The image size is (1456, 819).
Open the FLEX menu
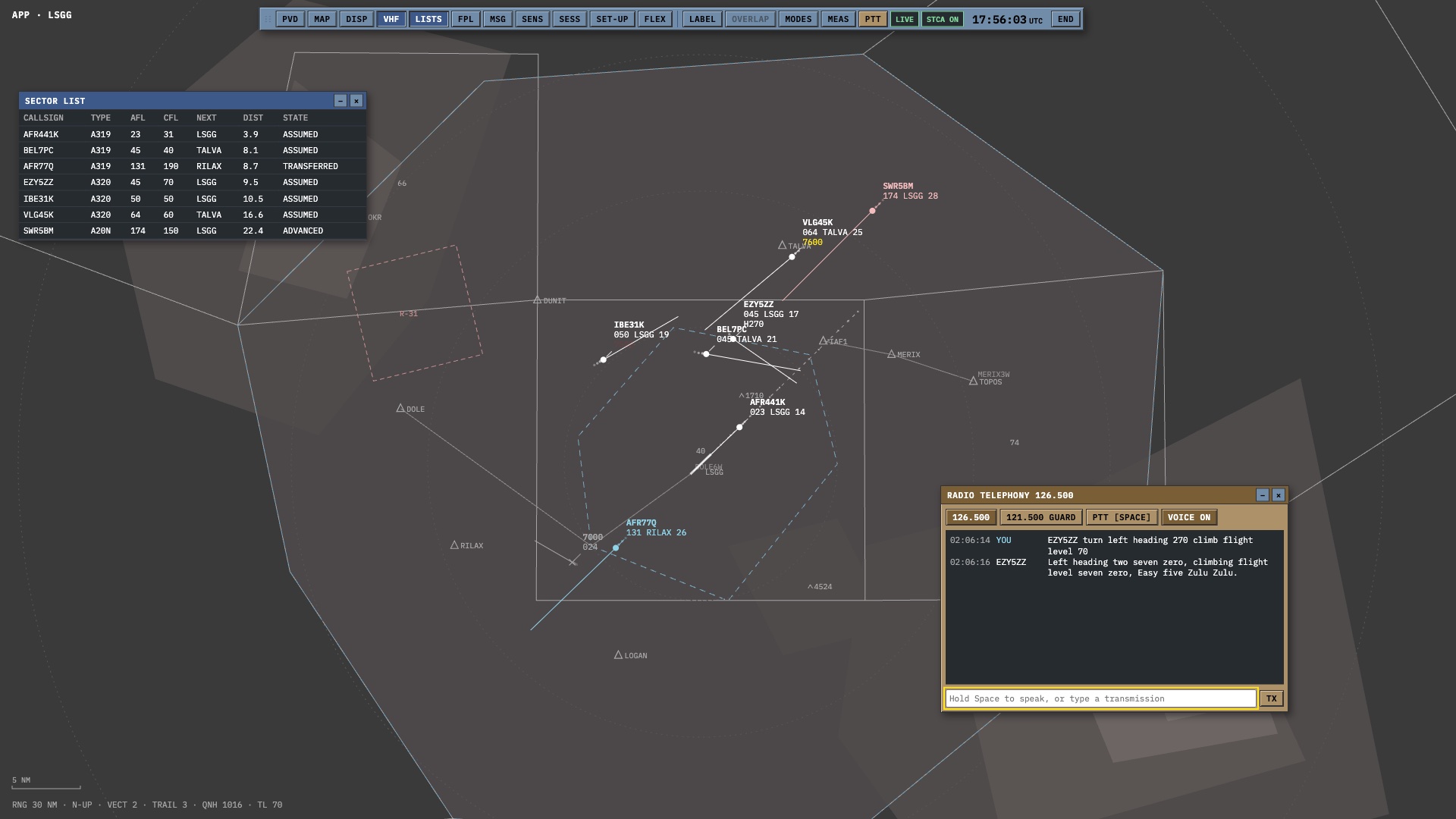click(655, 19)
